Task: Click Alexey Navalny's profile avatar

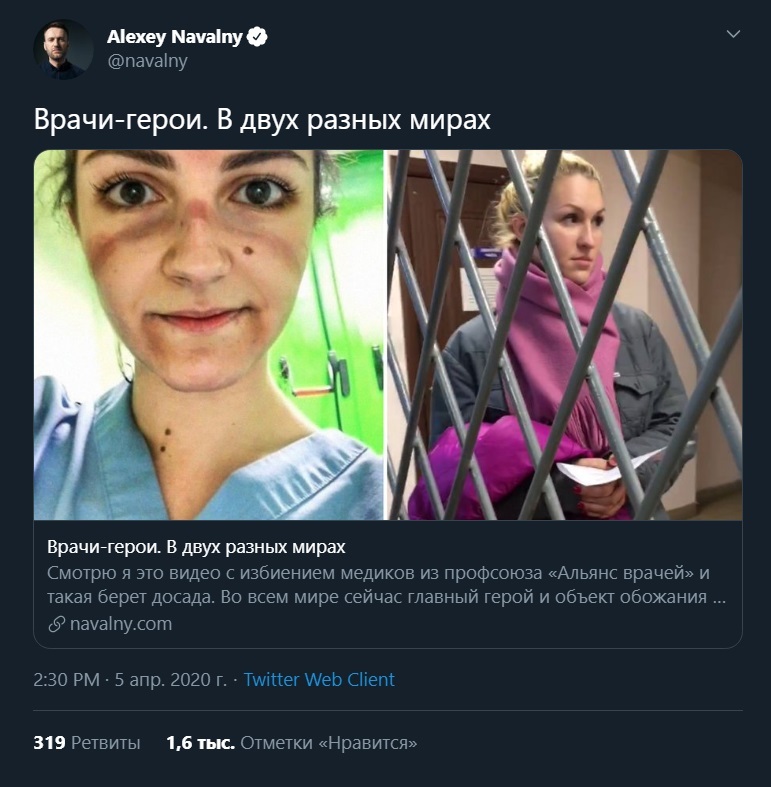Action: click(64, 49)
